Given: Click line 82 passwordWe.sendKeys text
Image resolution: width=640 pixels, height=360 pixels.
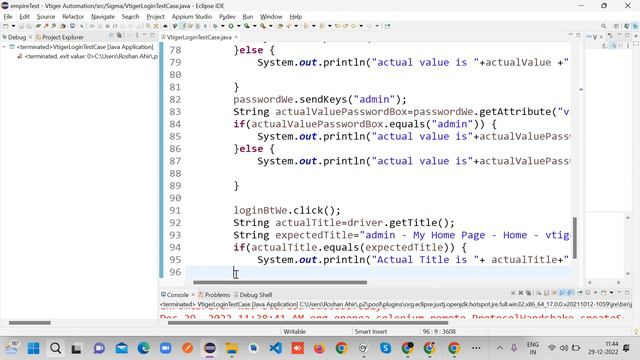Looking at the screenshot, I should [320, 99].
